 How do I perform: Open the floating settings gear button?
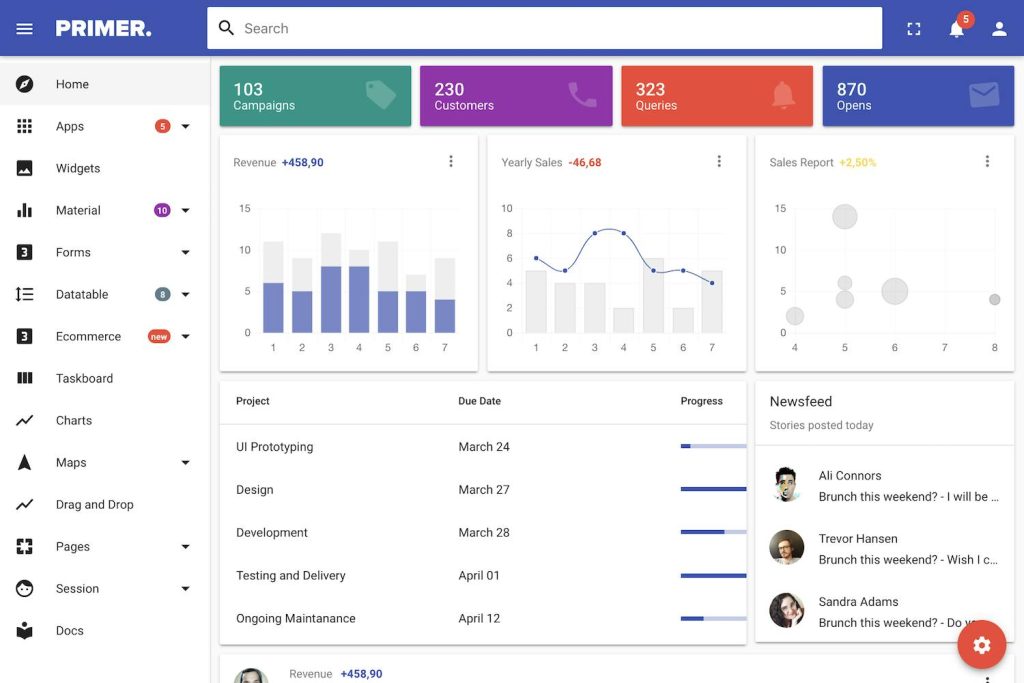(x=981, y=644)
